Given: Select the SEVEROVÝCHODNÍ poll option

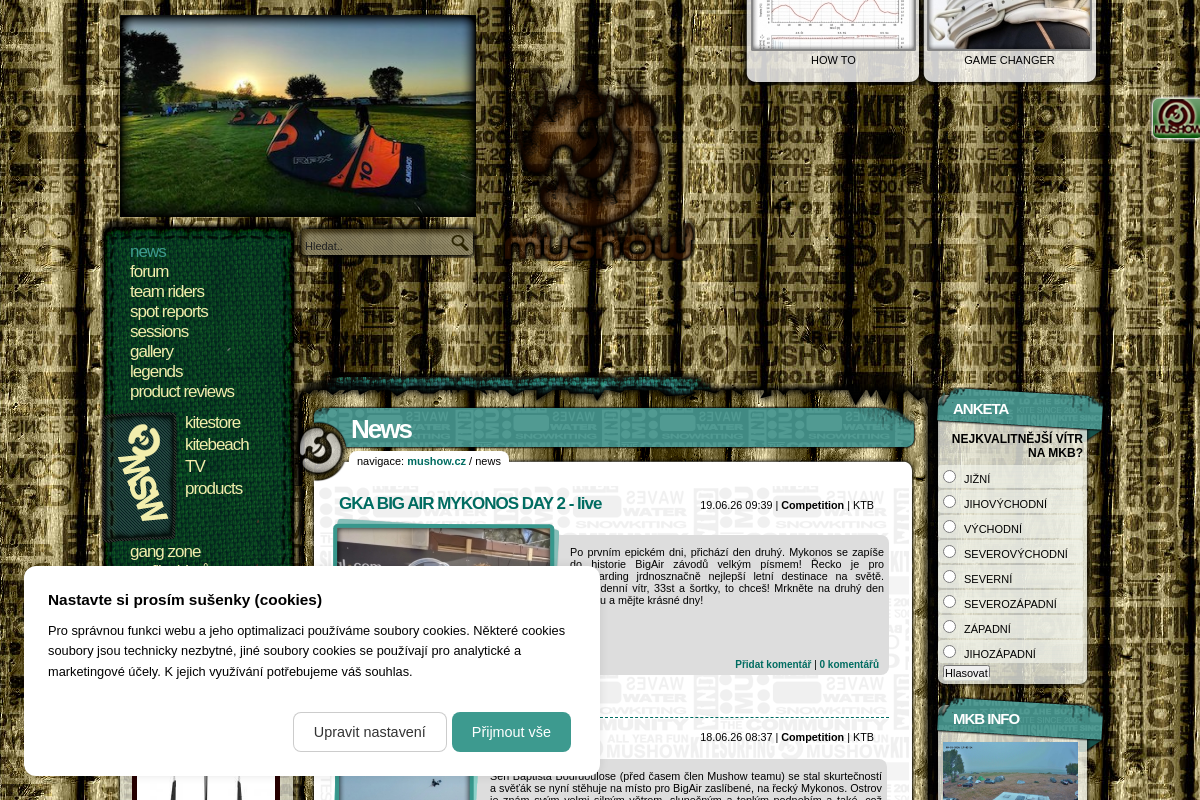Looking at the screenshot, I should tap(950, 552).
